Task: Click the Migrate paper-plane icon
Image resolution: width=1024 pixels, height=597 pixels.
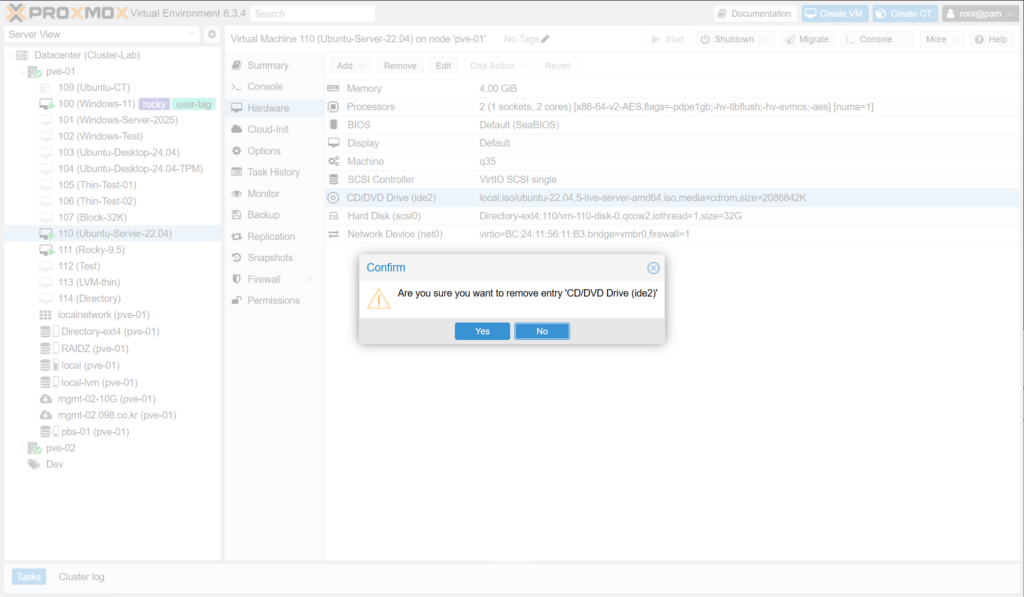Action: 790,39
